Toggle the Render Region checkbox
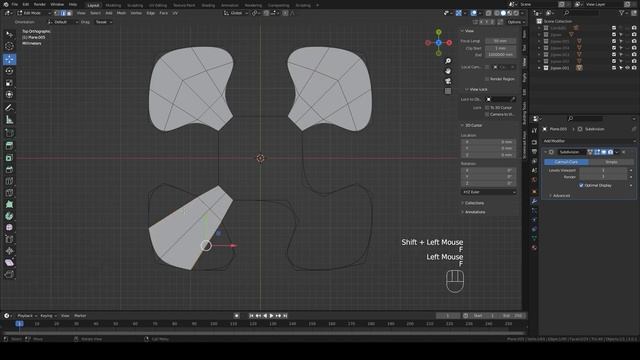This screenshot has width=640, height=360. click(x=487, y=79)
